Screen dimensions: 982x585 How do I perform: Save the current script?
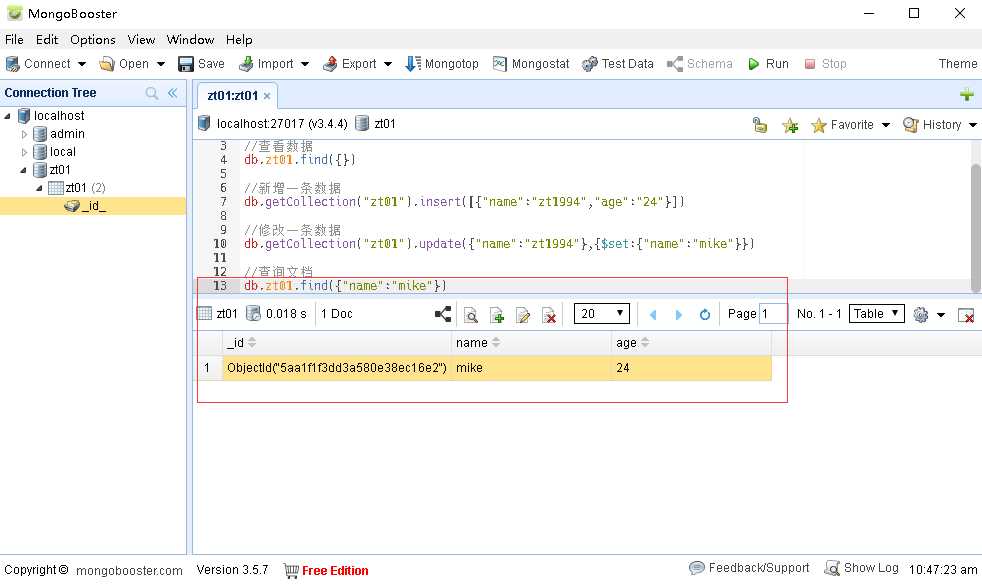[x=201, y=64]
